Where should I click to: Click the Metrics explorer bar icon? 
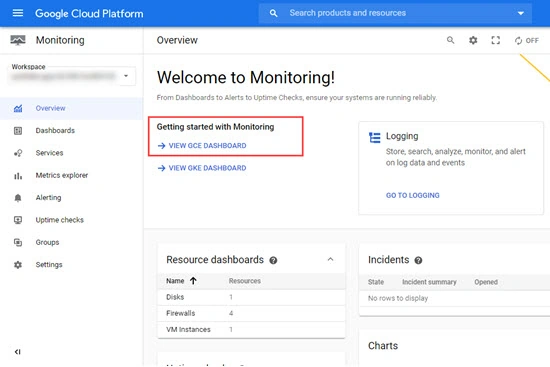(18, 176)
